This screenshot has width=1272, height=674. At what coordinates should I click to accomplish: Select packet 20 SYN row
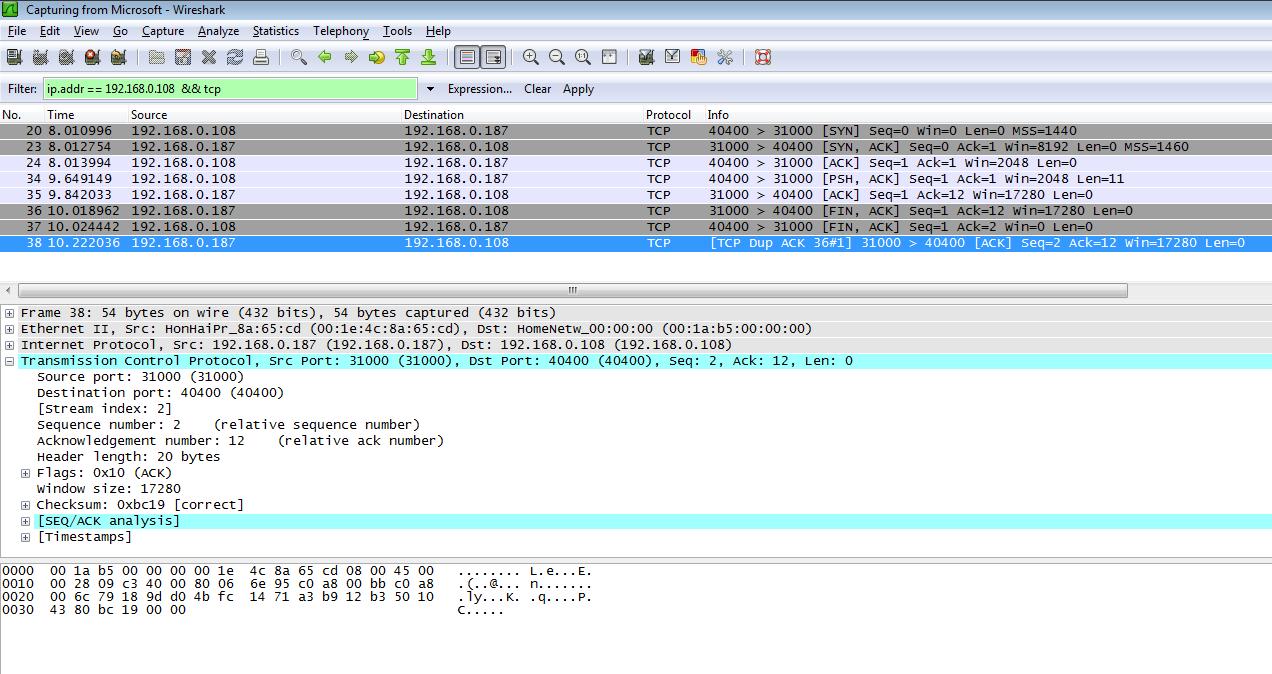(x=636, y=131)
